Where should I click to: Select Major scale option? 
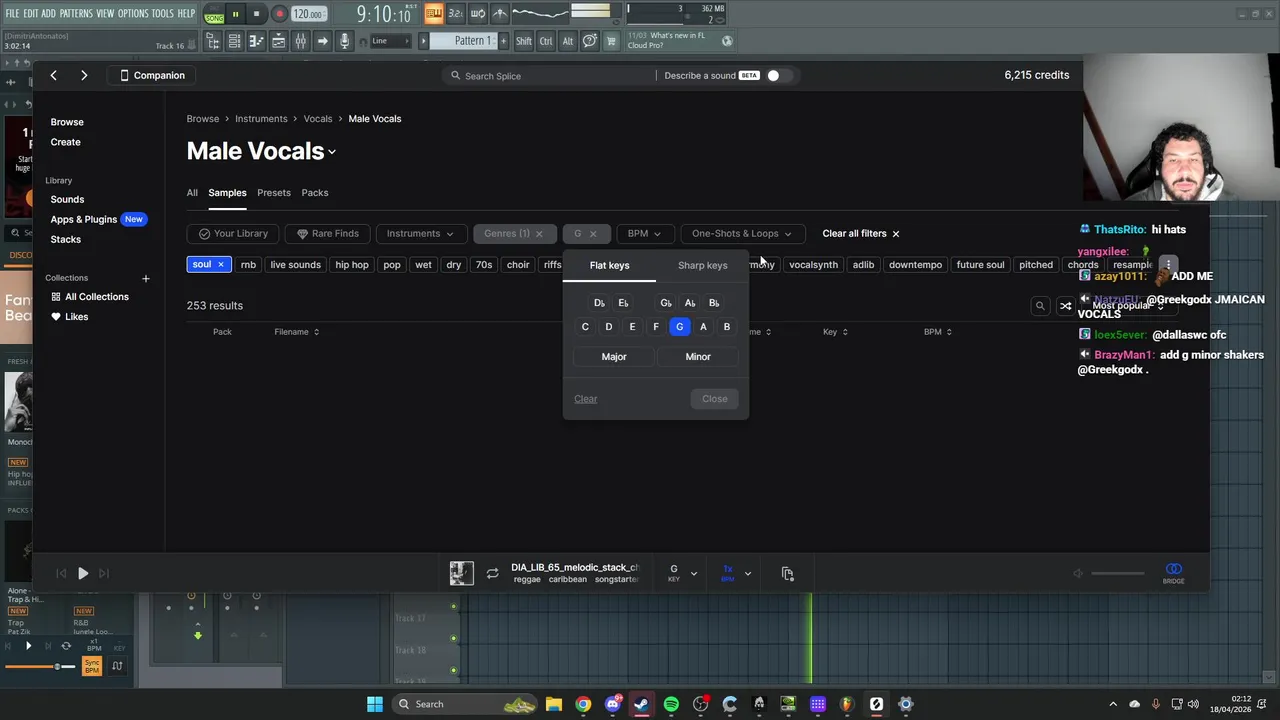[x=614, y=357]
